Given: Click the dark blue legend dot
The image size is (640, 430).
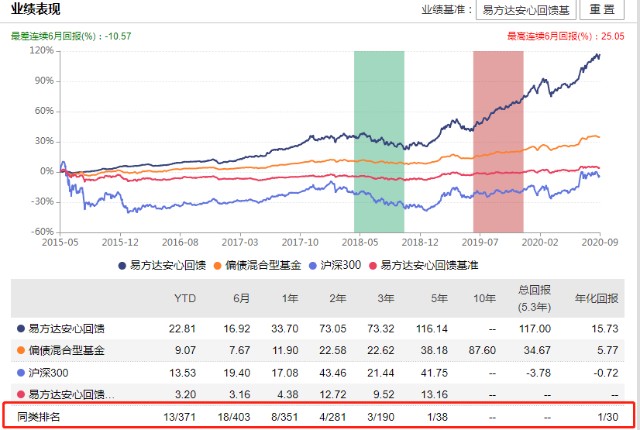Looking at the screenshot, I should pos(122,266).
